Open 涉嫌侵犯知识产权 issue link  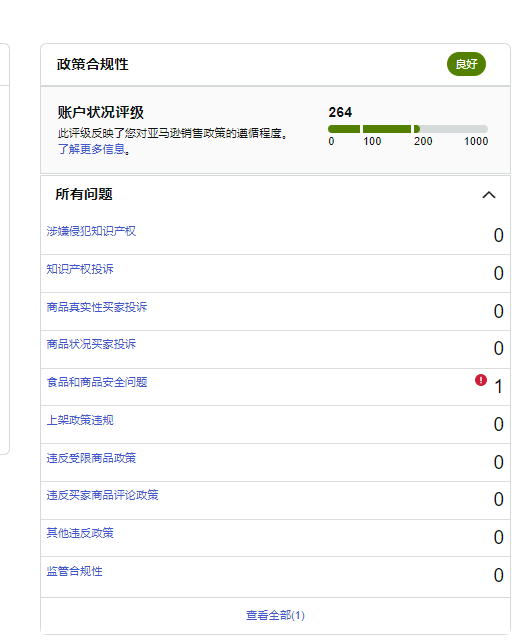pyautogui.click(x=91, y=231)
